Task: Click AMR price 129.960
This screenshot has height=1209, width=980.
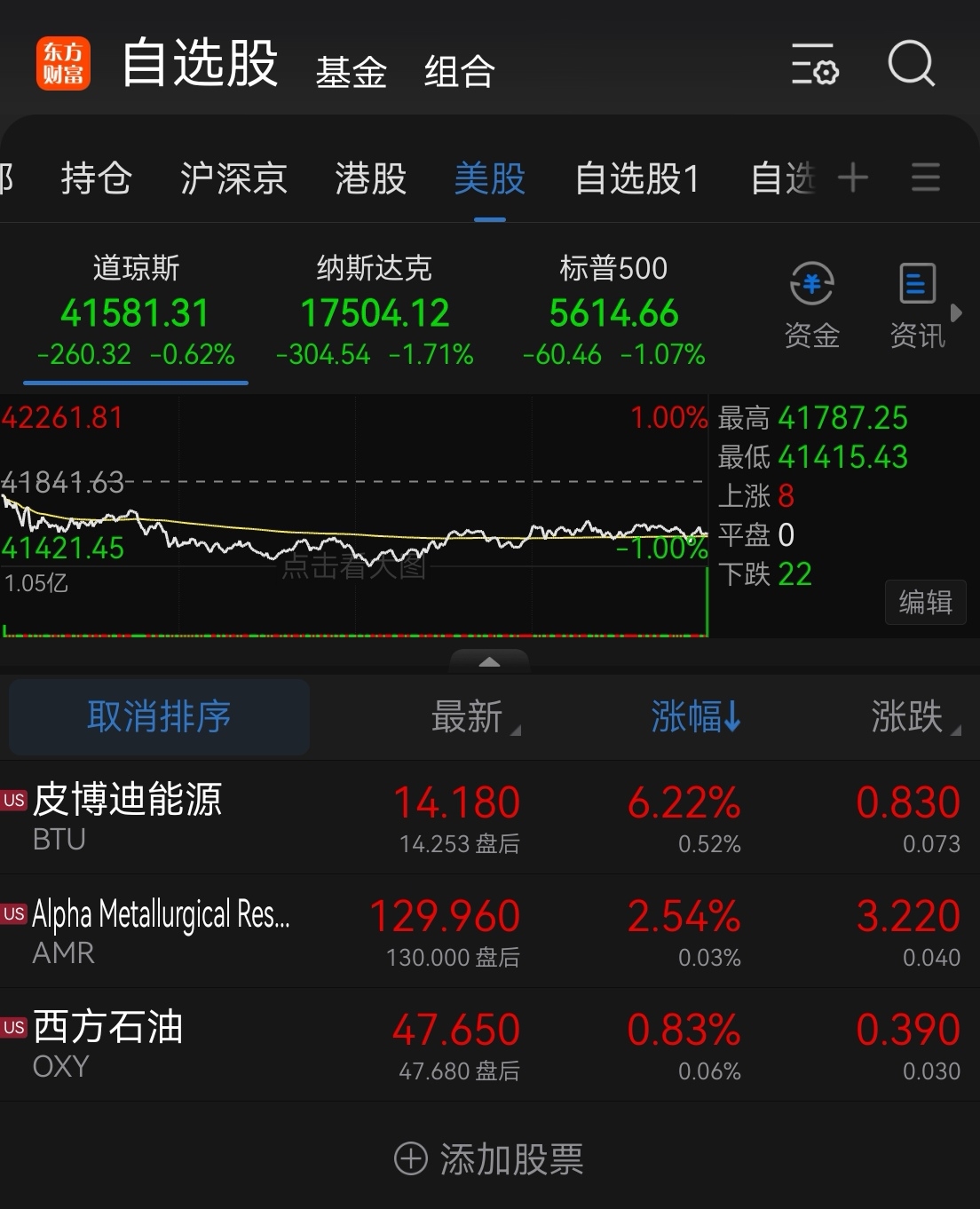Action: tap(444, 916)
